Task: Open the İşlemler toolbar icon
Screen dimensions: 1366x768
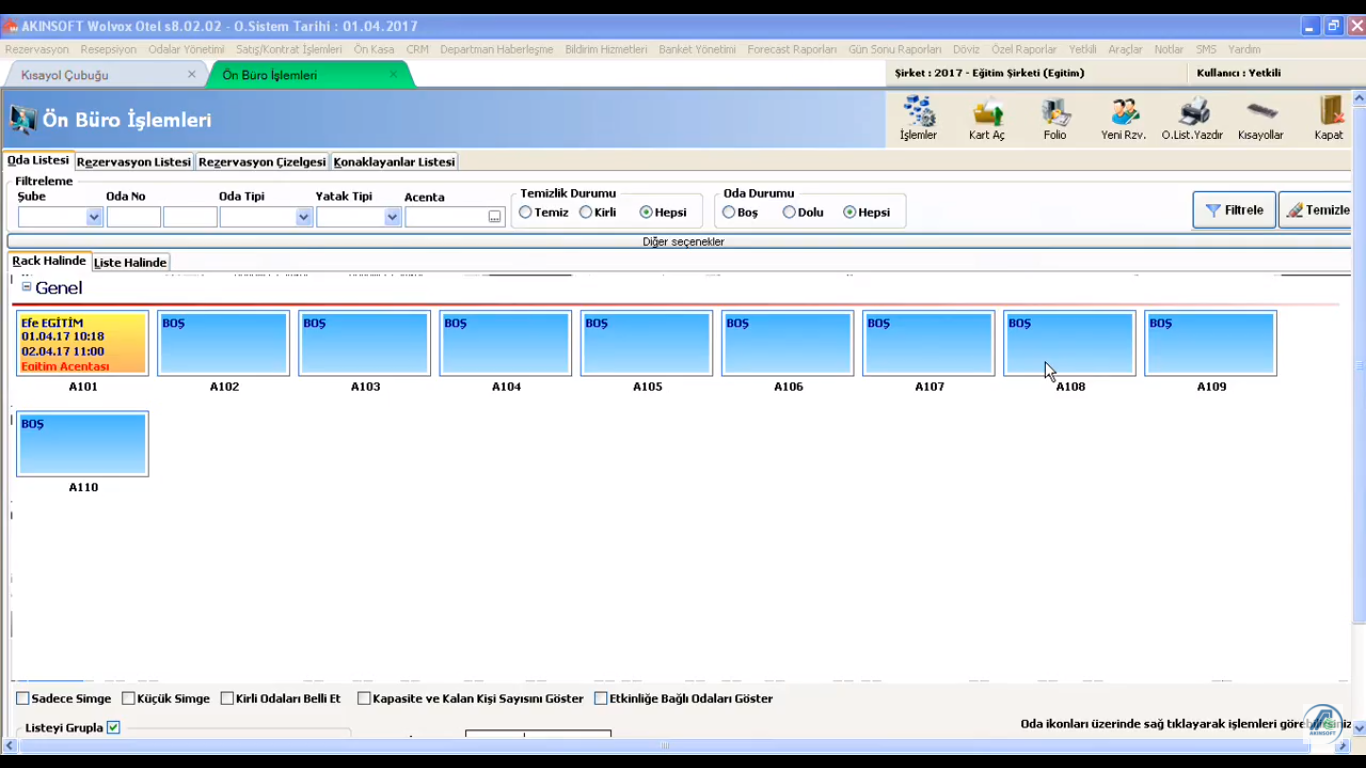Action: coord(918,118)
